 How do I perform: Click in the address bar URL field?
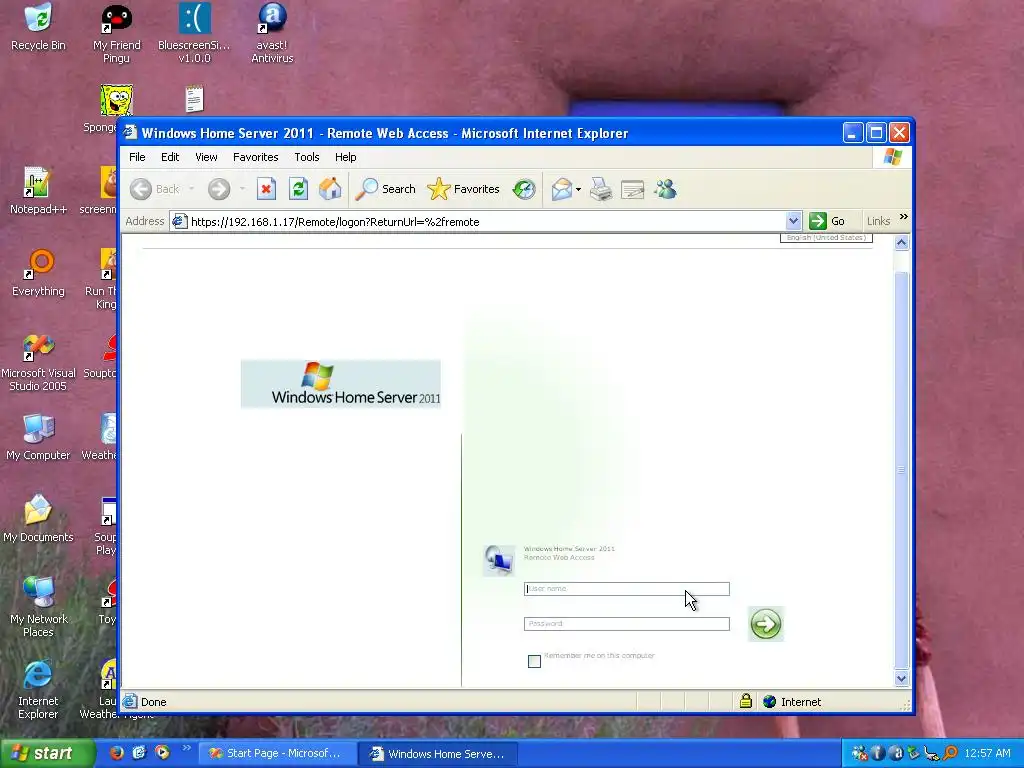point(477,221)
